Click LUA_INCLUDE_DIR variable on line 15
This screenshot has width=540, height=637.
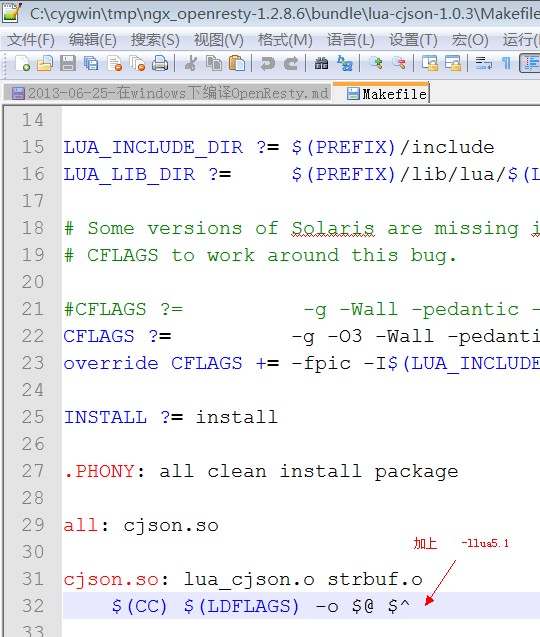point(153,147)
